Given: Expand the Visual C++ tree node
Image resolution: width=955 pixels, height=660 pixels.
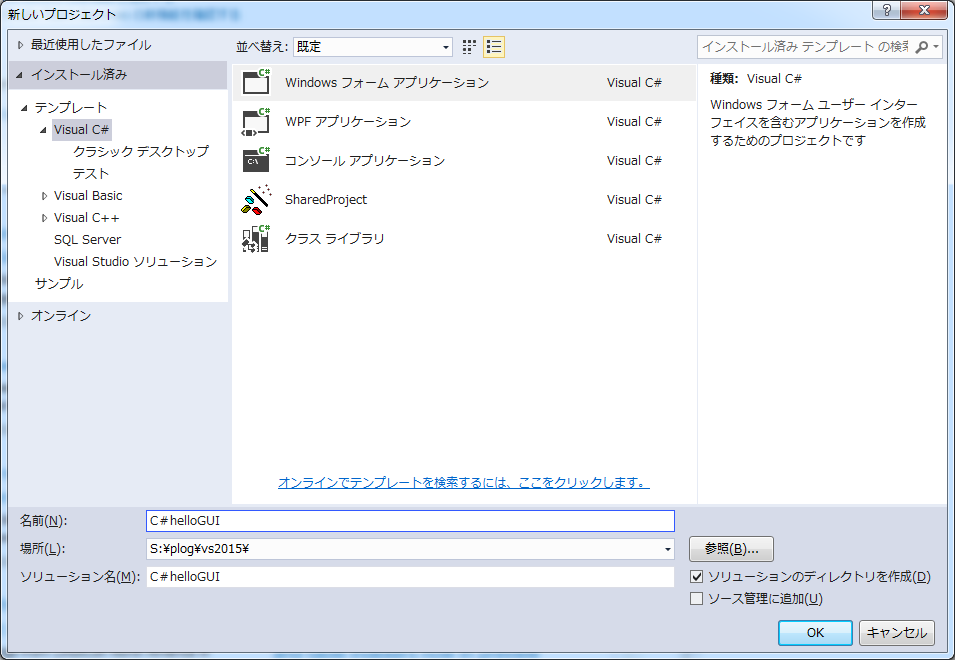Looking at the screenshot, I should (44, 218).
